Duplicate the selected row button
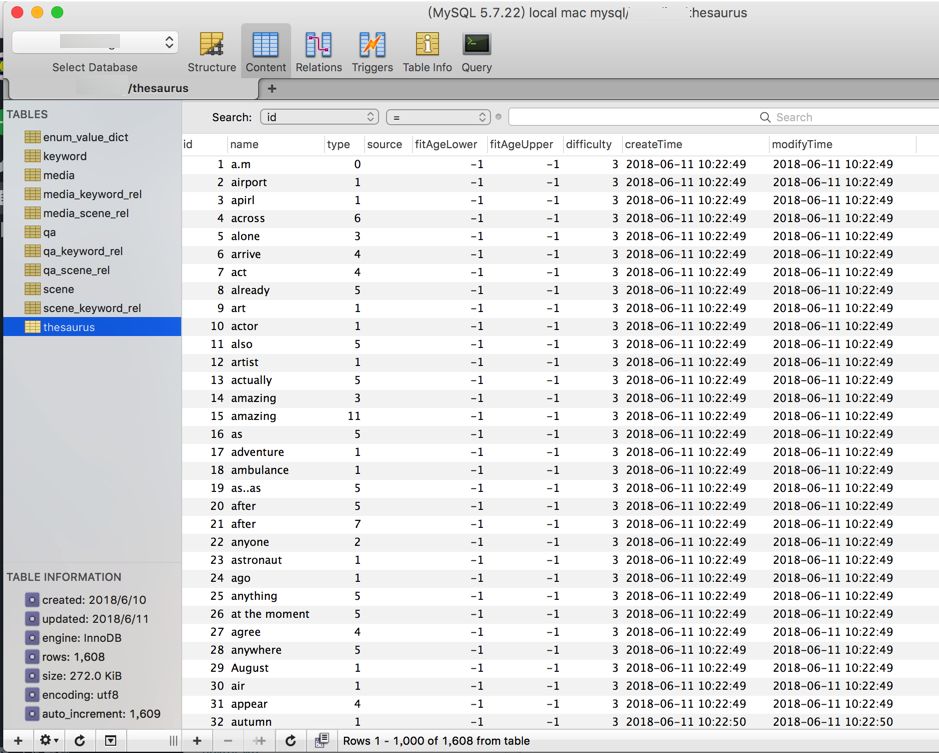Screen dimensions: 939x753 [x=259, y=741]
